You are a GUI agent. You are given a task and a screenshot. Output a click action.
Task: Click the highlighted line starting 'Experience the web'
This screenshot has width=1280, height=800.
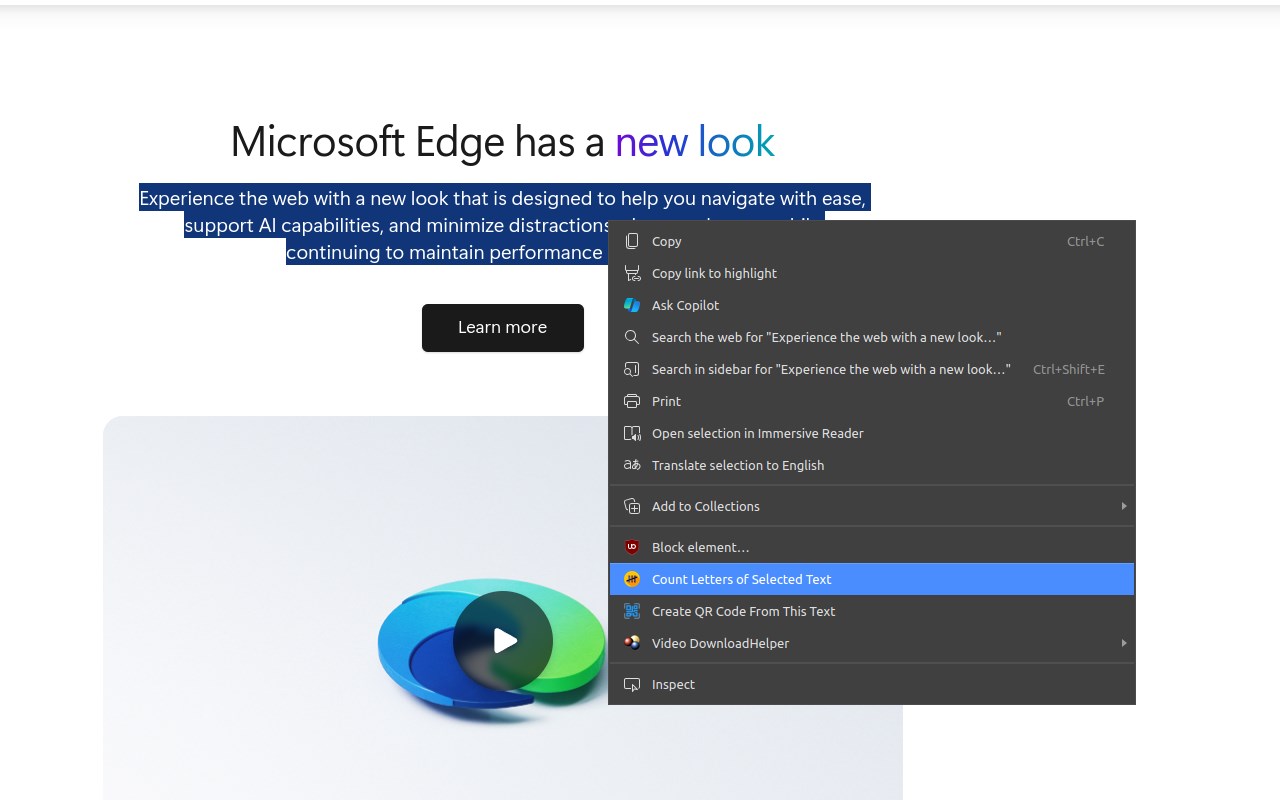504,198
